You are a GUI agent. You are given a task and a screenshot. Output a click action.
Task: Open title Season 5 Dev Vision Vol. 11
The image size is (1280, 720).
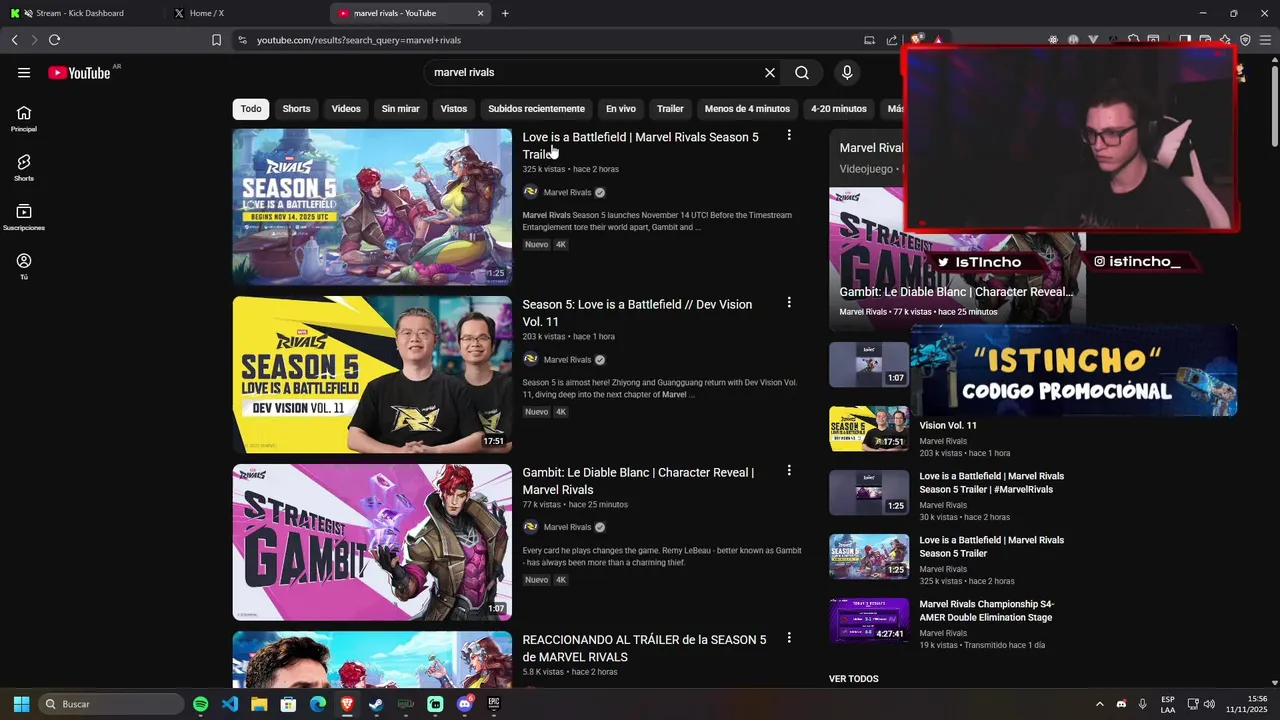(x=637, y=312)
